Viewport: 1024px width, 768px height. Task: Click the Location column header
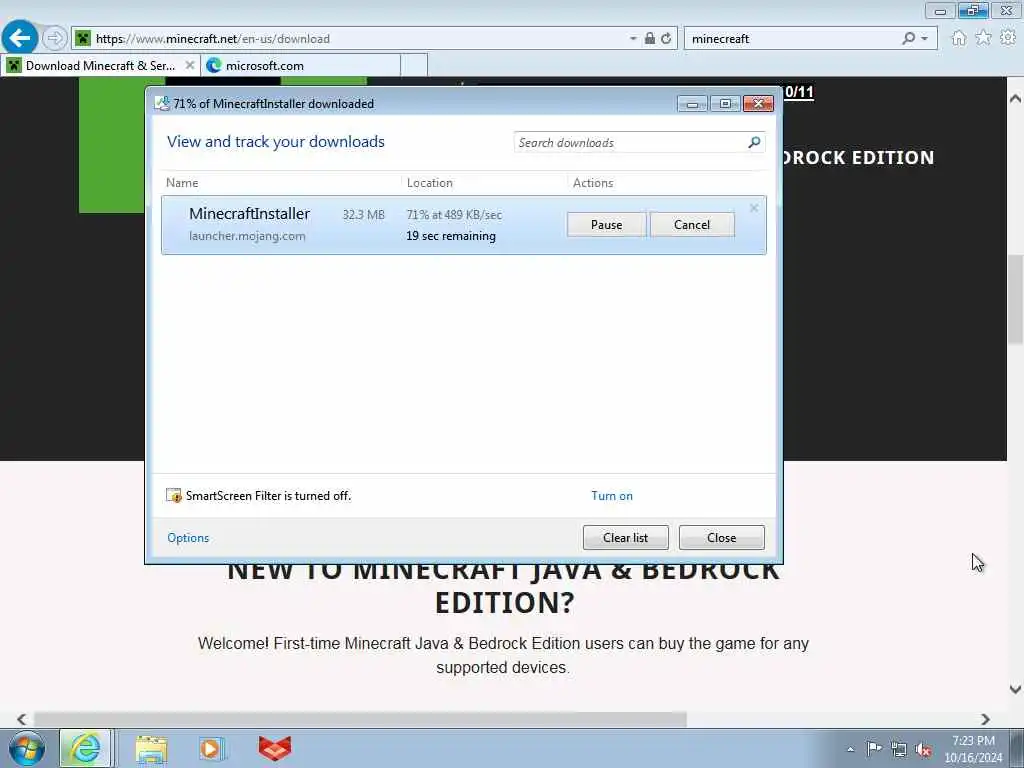tap(429, 183)
